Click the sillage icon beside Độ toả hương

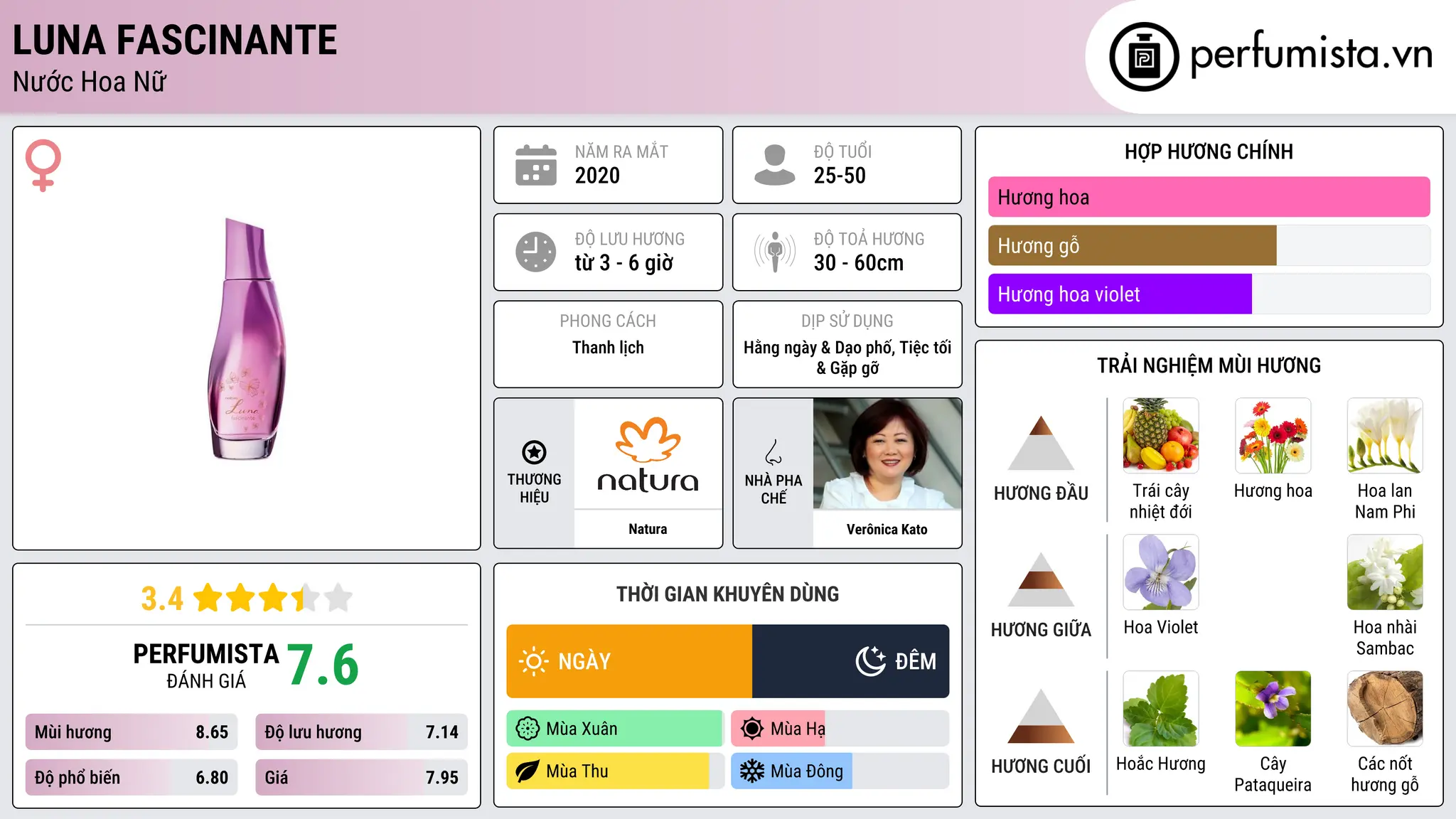[775, 252]
